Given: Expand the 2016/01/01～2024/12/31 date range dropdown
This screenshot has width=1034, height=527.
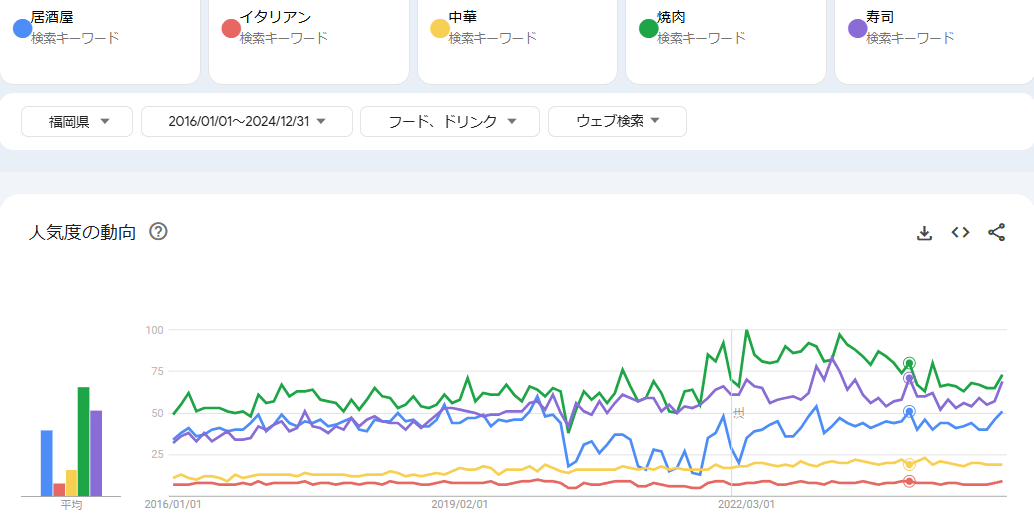Looking at the screenshot, I should (x=247, y=121).
